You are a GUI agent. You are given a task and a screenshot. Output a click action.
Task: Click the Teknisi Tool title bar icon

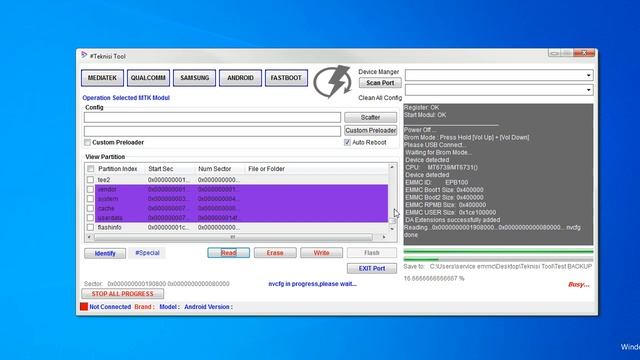(x=84, y=55)
